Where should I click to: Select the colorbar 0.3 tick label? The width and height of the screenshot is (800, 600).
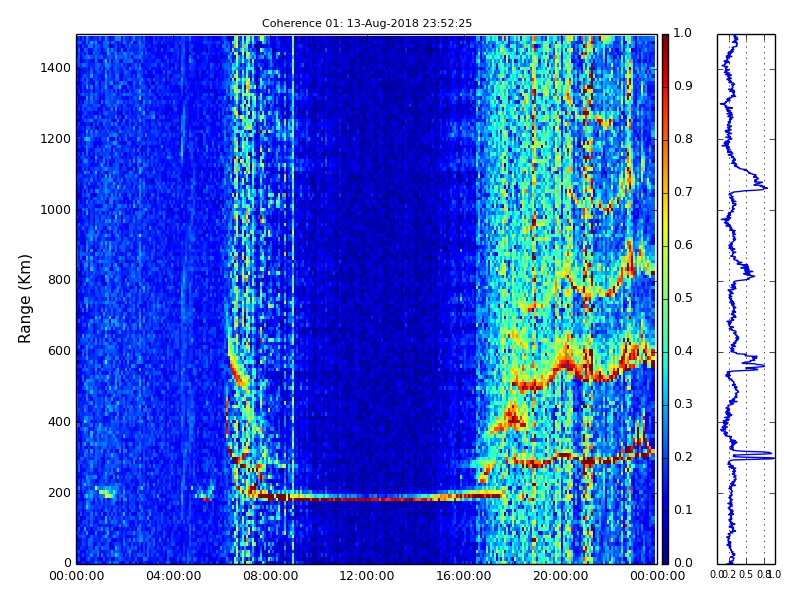683,404
